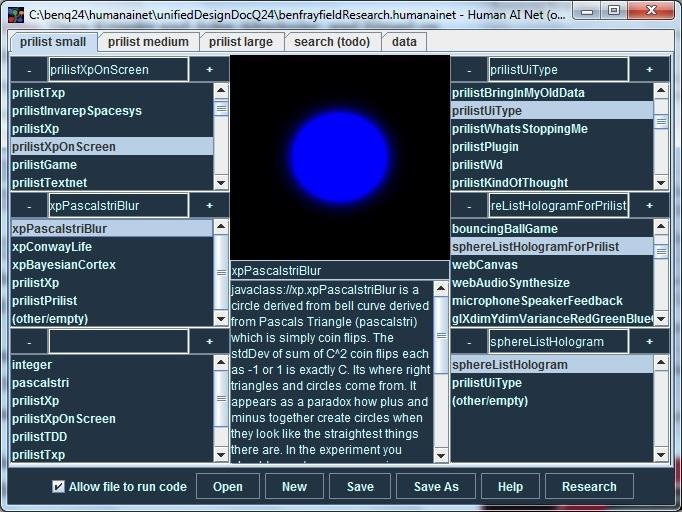Image resolution: width=682 pixels, height=512 pixels.
Task: Click the New button
Action: [294, 486]
